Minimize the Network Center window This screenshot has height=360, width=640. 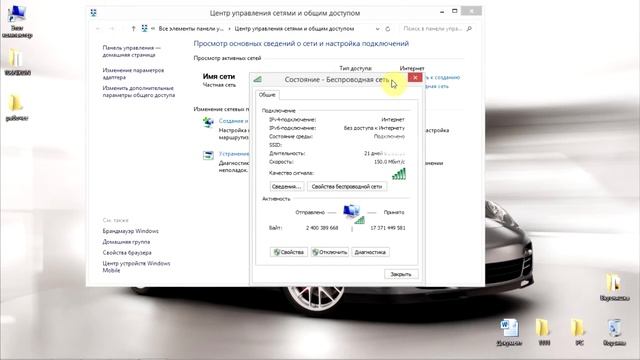(442, 12)
